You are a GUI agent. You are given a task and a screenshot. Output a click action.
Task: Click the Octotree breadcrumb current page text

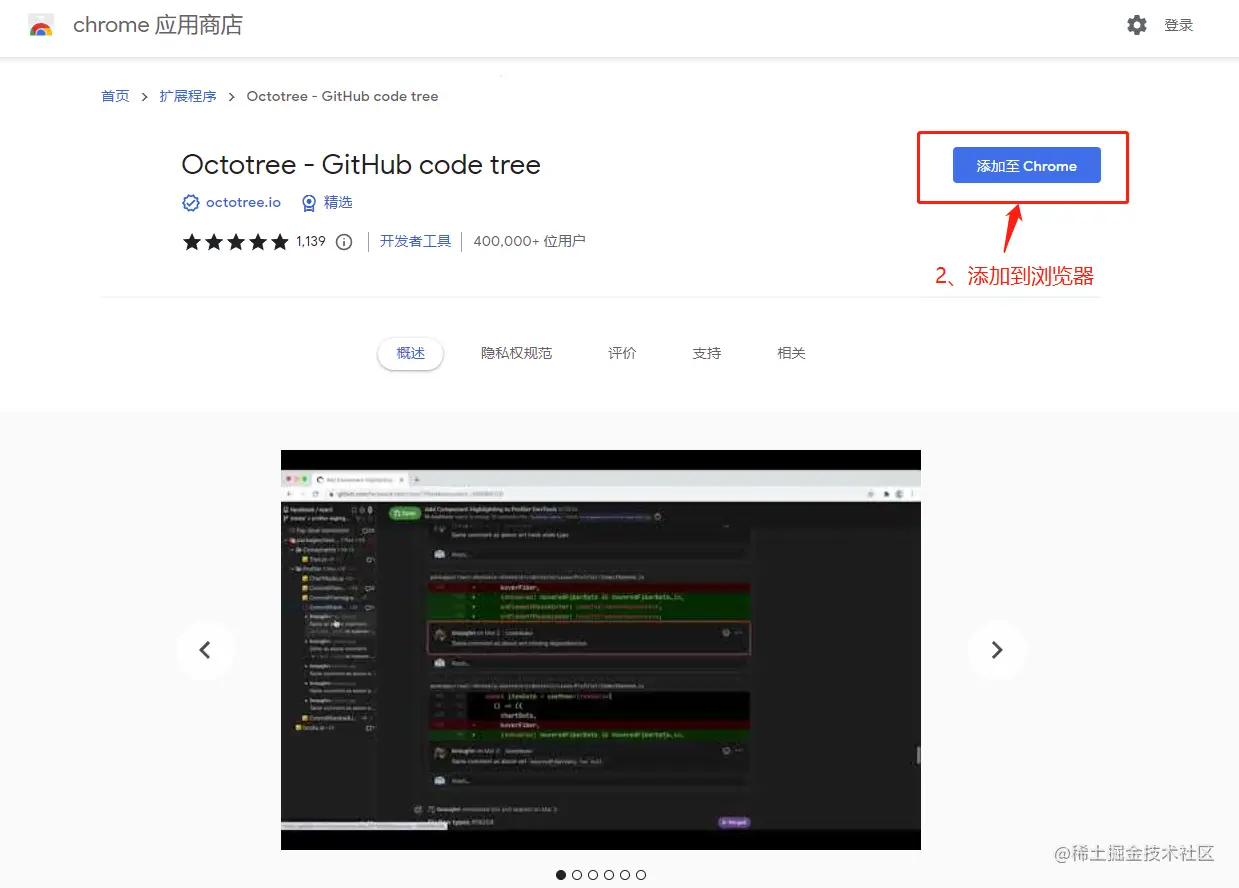[x=342, y=96]
